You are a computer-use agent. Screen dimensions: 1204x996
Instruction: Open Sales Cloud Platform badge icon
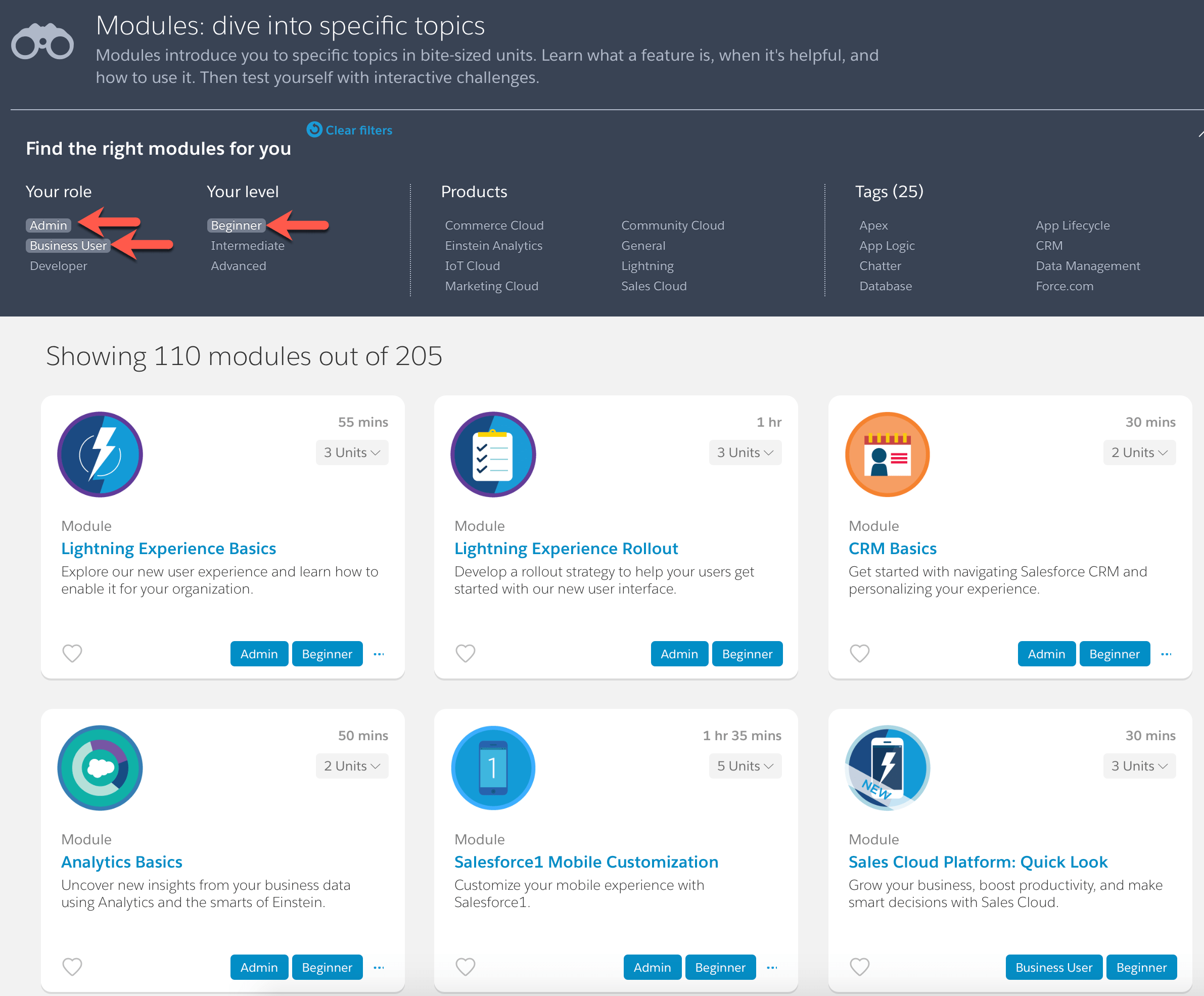coord(888,768)
